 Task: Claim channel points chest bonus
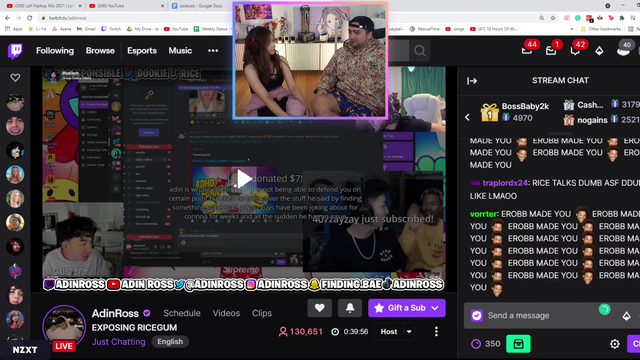[518, 344]
